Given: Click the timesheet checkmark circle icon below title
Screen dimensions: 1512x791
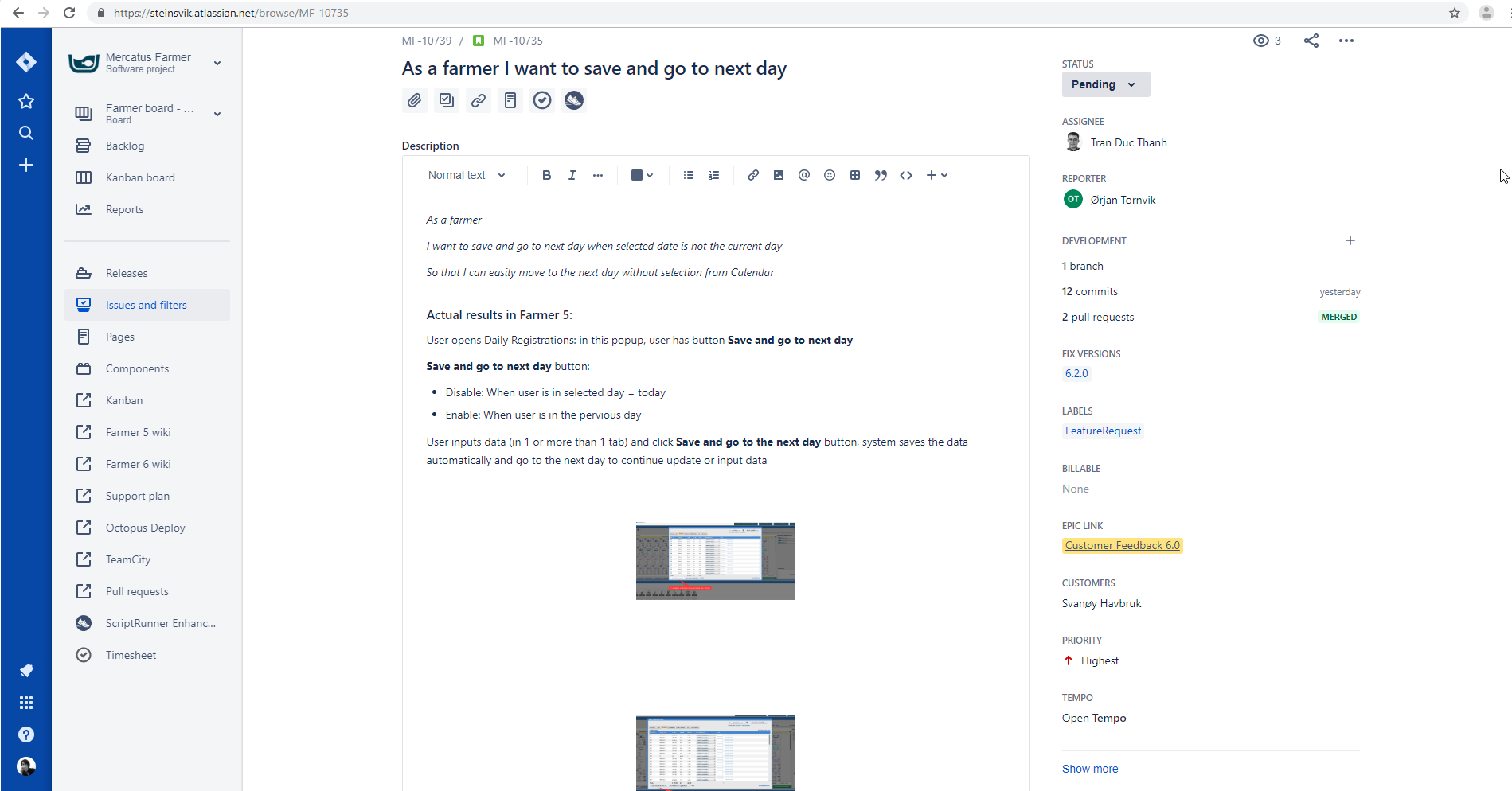Looking at the screenshot, I should 542,100.
